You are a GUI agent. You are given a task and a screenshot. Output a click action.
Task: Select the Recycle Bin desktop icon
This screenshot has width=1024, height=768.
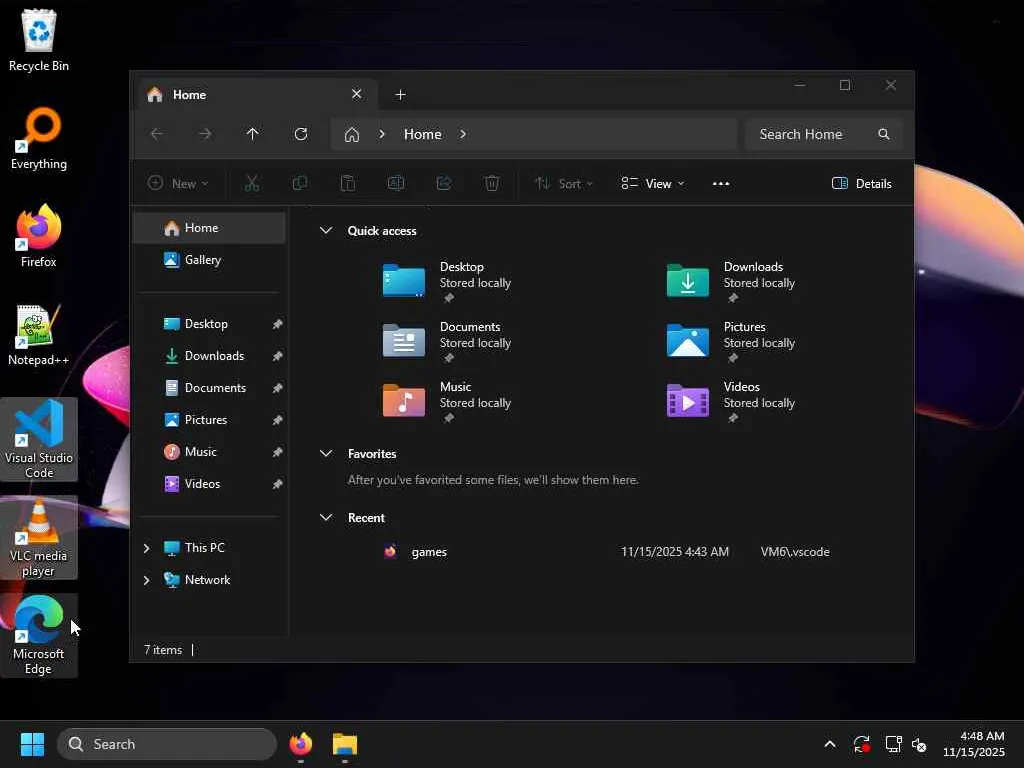39,40
